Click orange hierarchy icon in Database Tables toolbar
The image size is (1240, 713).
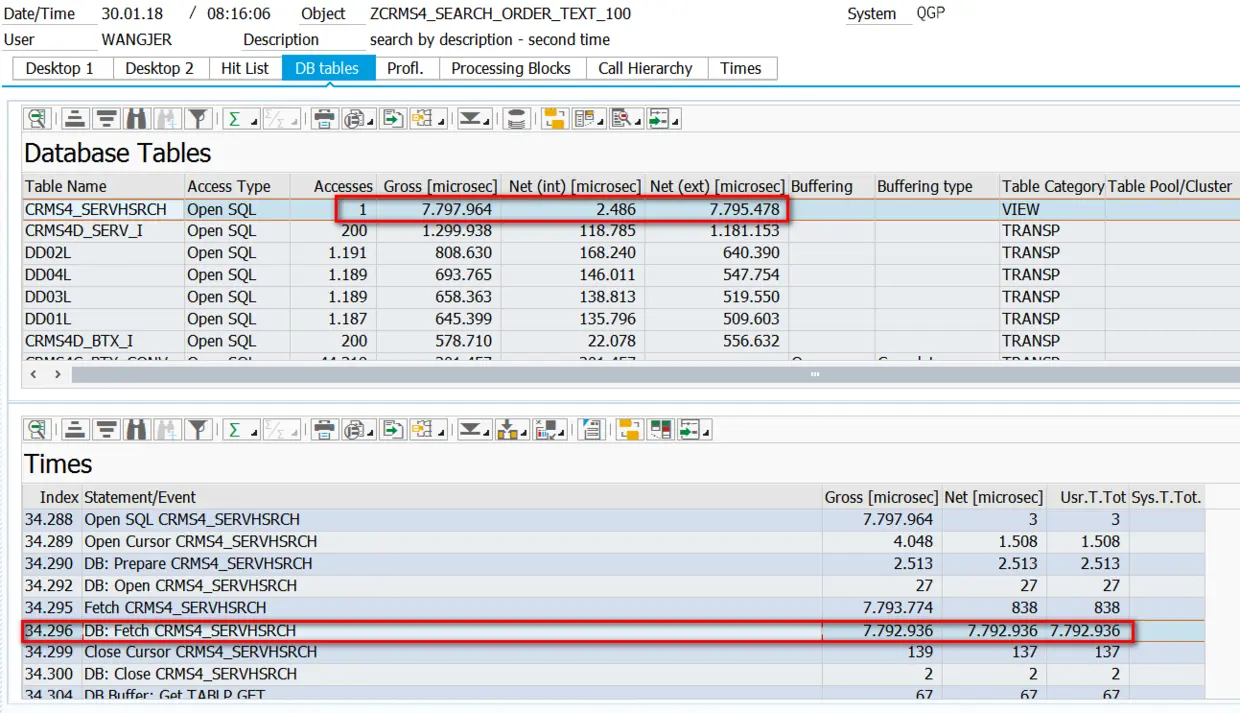click(x=554, y=119)
